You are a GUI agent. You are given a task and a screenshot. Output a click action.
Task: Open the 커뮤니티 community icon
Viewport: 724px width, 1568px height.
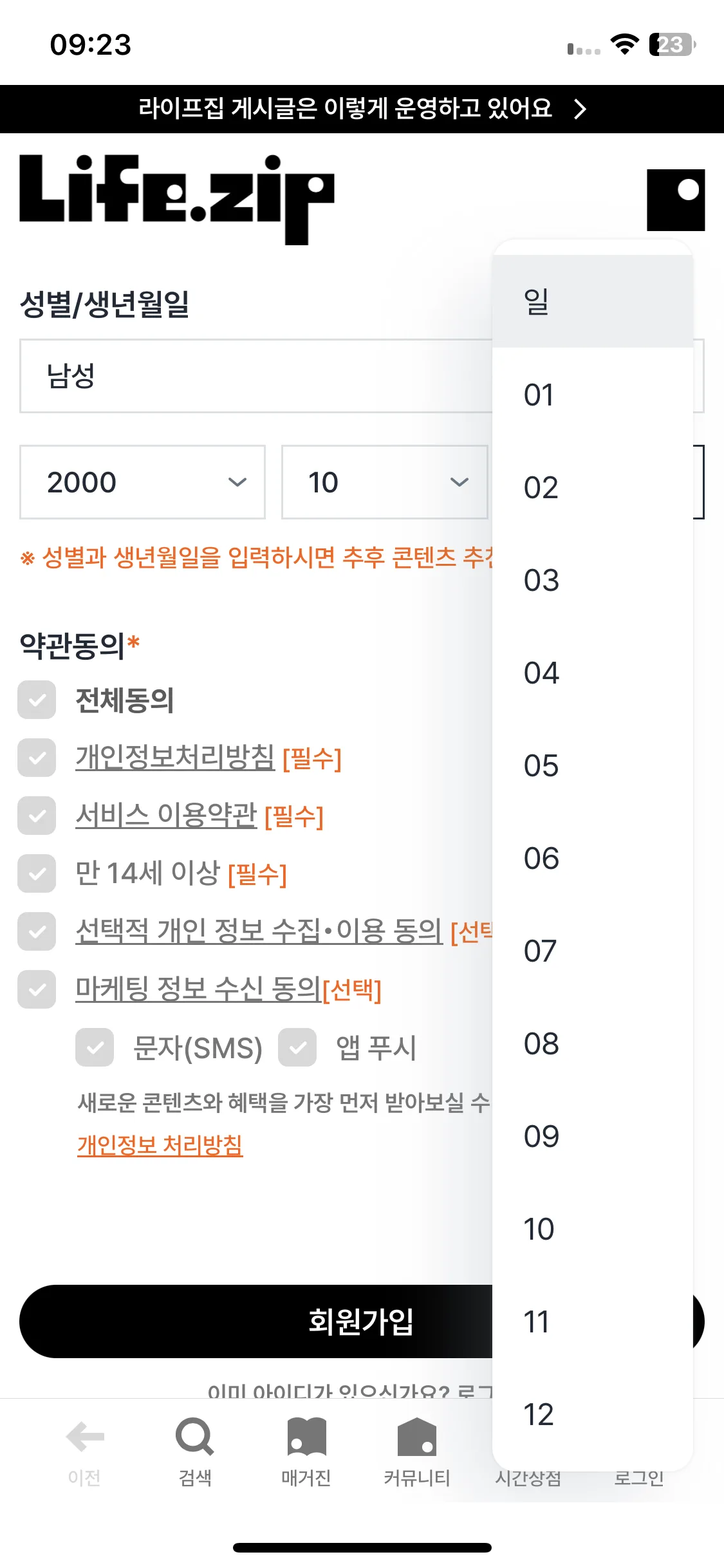click(x=417, y=1436)
